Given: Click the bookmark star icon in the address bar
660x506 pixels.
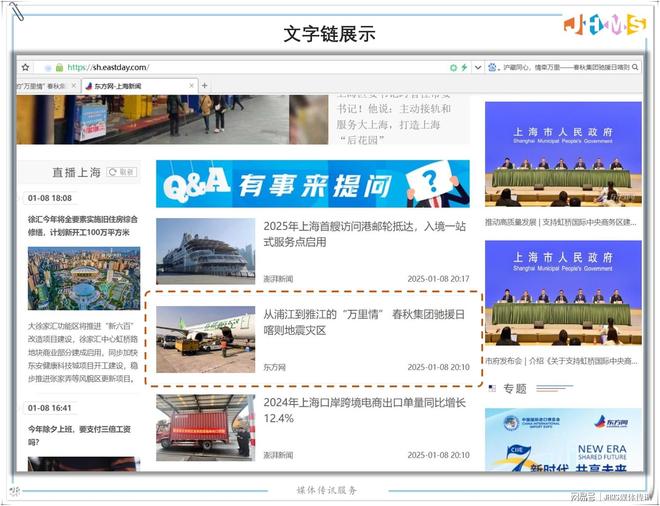Looking at the screenshot, I should click(x=25, y=67).
